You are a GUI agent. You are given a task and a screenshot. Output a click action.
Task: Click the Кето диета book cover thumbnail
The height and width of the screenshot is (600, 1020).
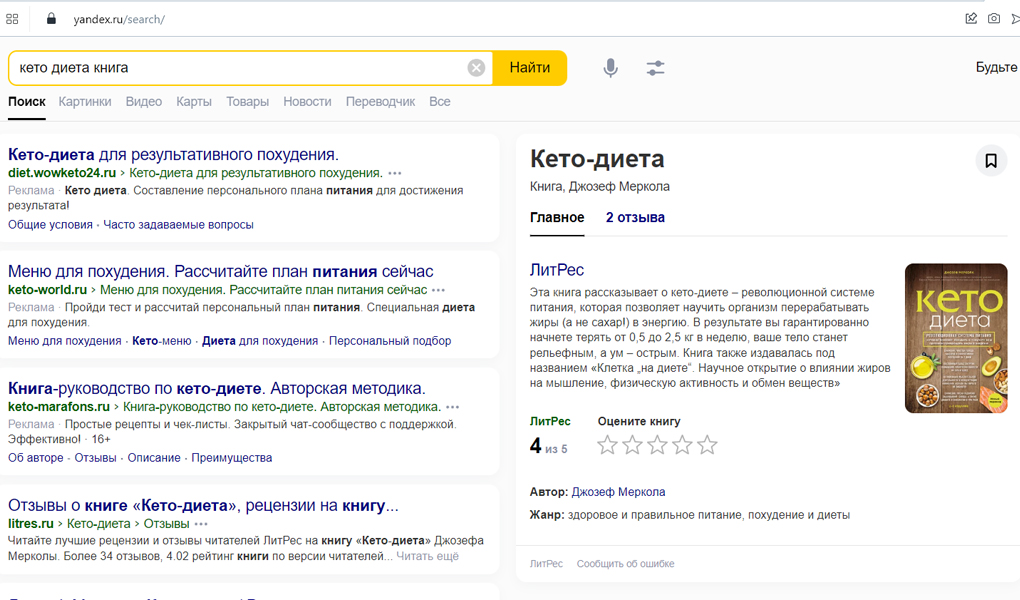point(955,338)
